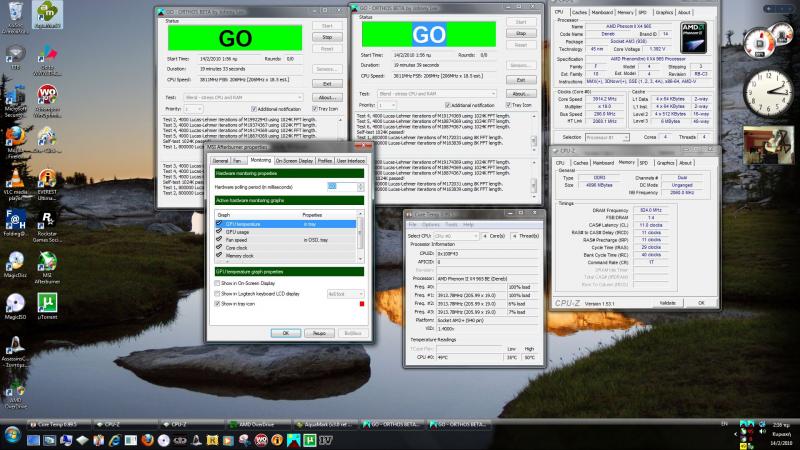Open the MSI Afterburner desktop shortcut
The height and width of the screenshot is (450, 800).
pos(47,267)
